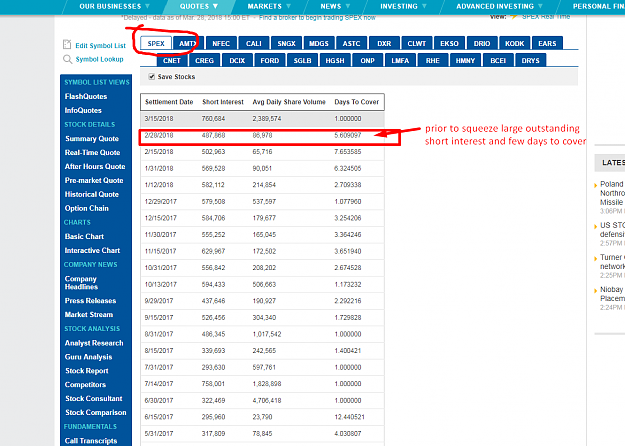Select the SPEX symbol tab
The height and width of the screenshot is (446, 625).
156,43
